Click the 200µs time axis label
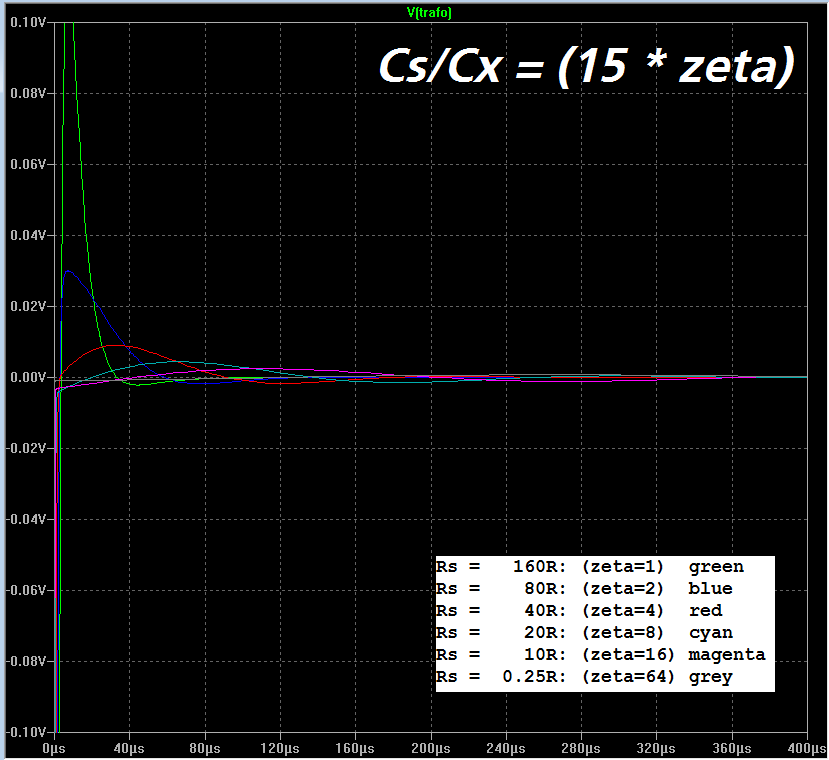The image size is (829, 760). tap(430, 749)
